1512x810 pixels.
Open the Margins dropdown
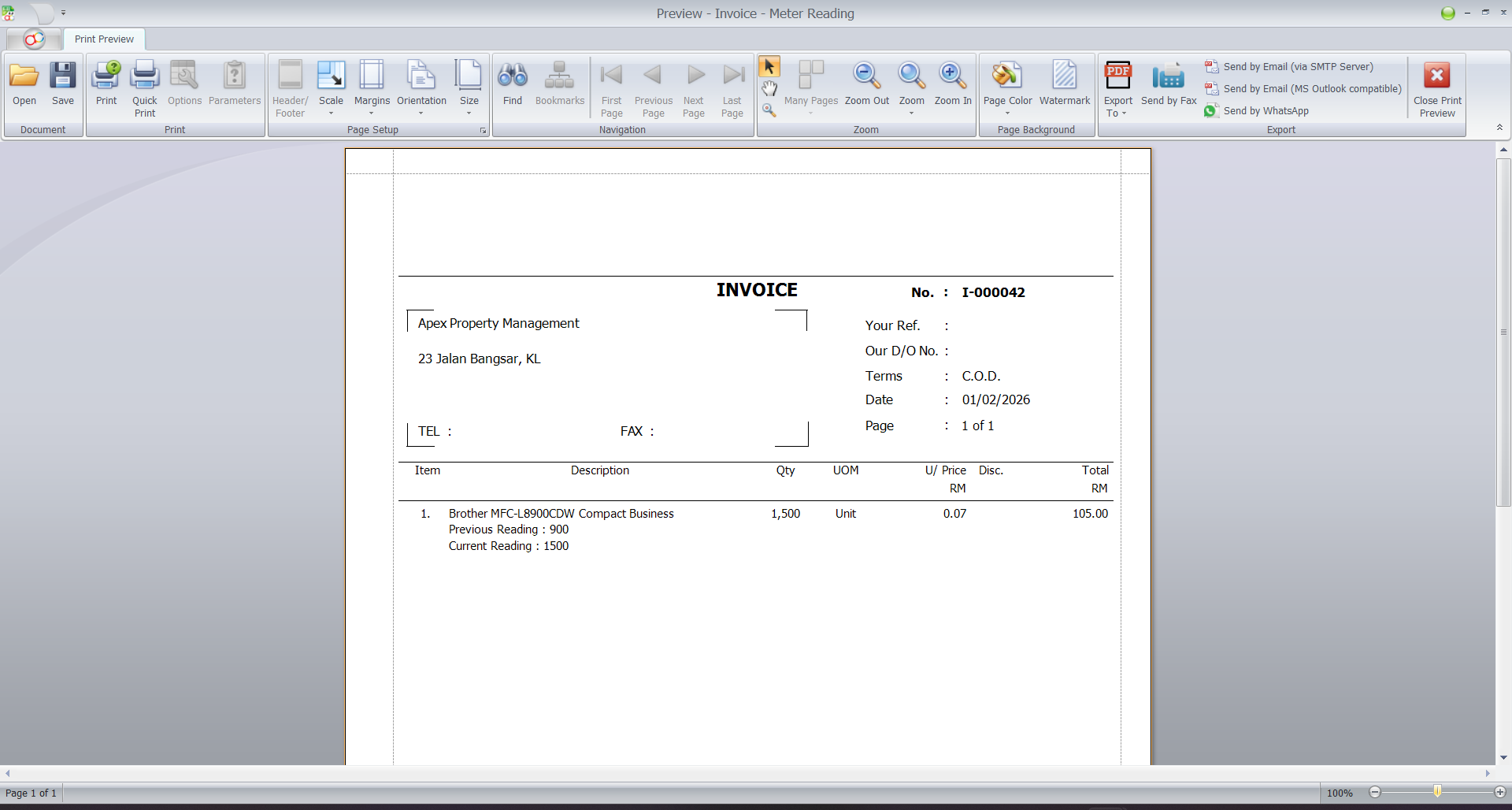[372, 88]
